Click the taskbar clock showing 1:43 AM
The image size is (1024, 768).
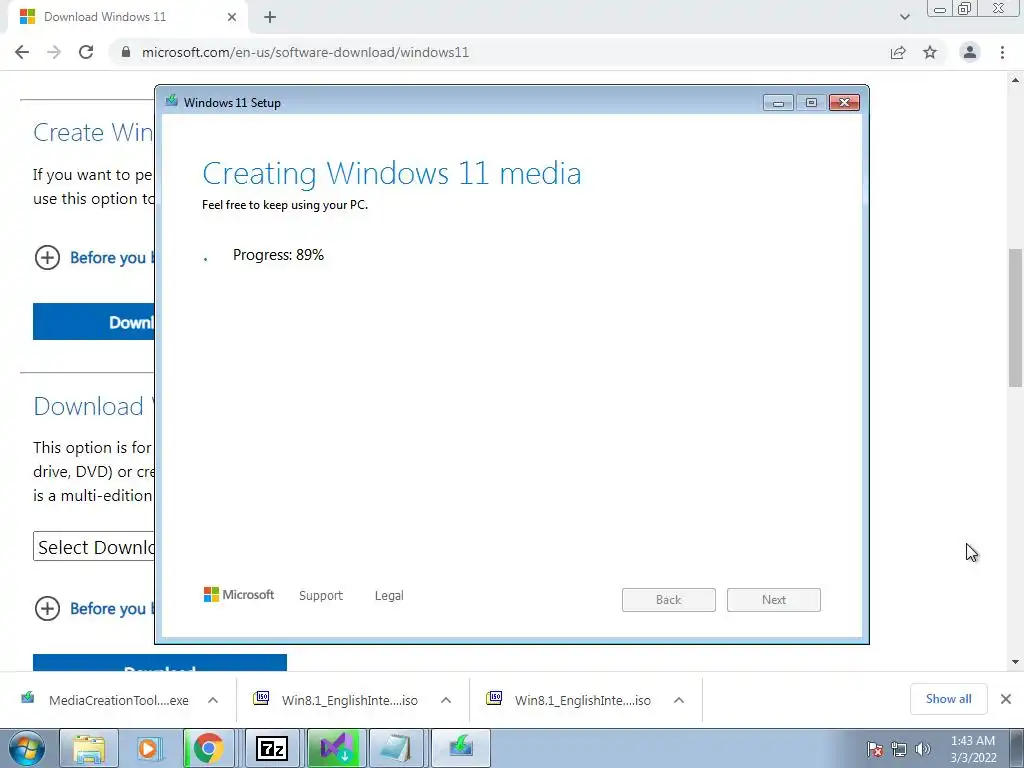pyautogui.click(x=973, y=749)
